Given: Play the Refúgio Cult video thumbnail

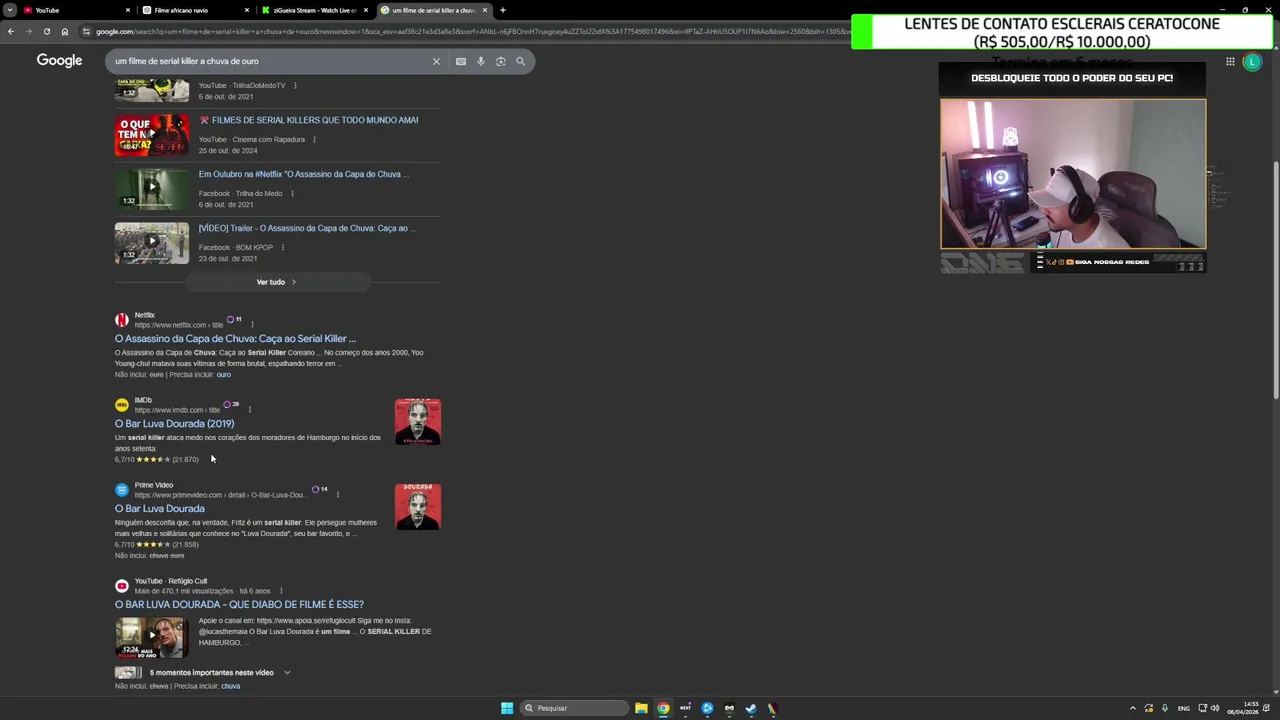Looking at the screenshot, I should [152, 638].
